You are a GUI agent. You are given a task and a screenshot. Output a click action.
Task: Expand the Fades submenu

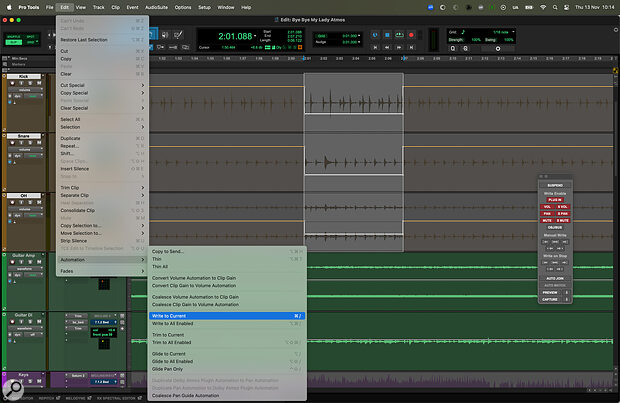tap(102, 271)
